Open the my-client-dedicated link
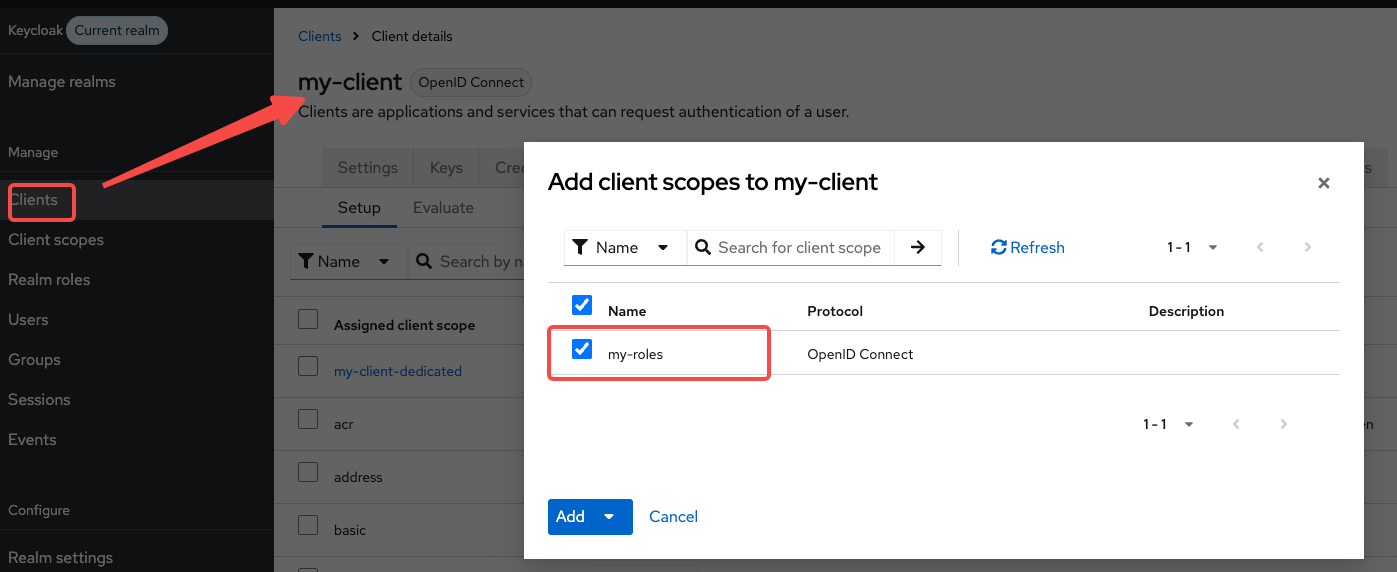 click(398, 371)
